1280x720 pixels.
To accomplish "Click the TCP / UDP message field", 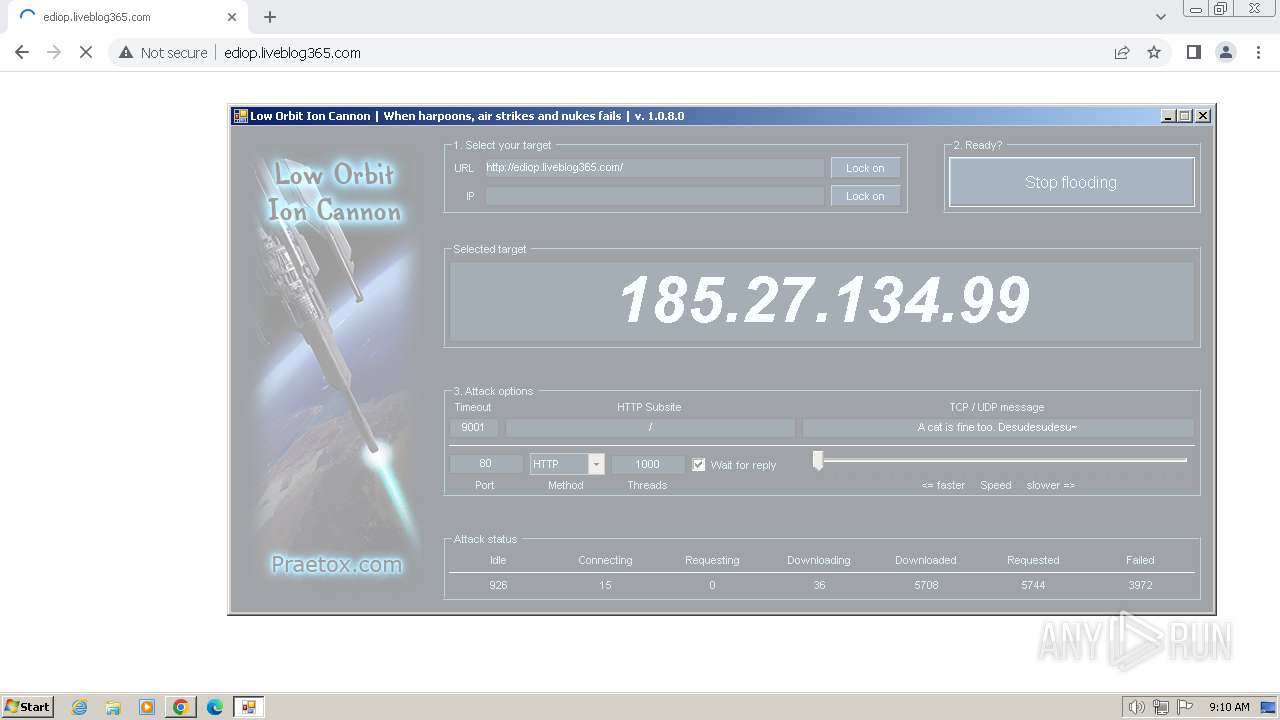I will [x=997, y=428].
